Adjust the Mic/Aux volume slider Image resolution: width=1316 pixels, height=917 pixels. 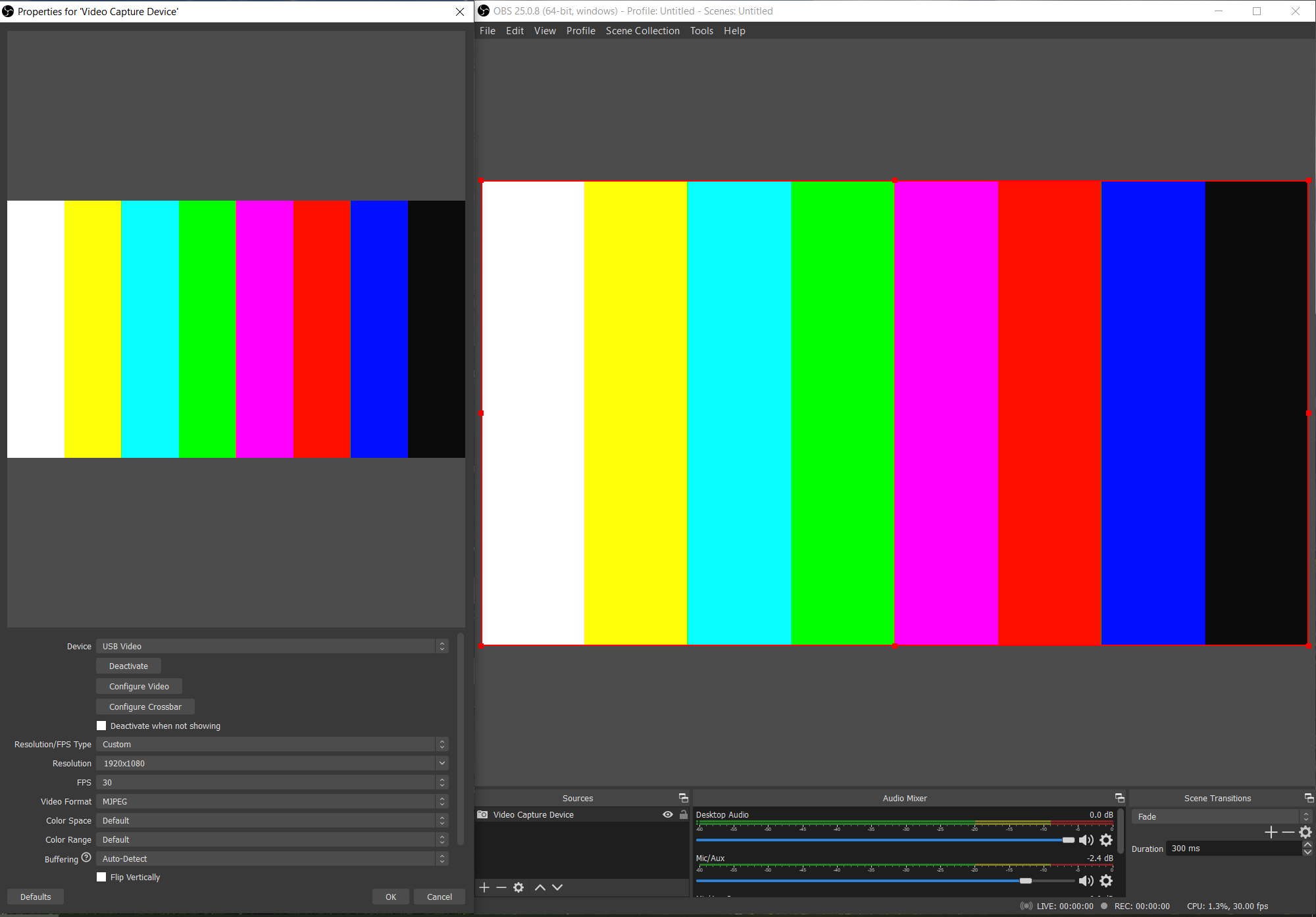[1025, 881]
